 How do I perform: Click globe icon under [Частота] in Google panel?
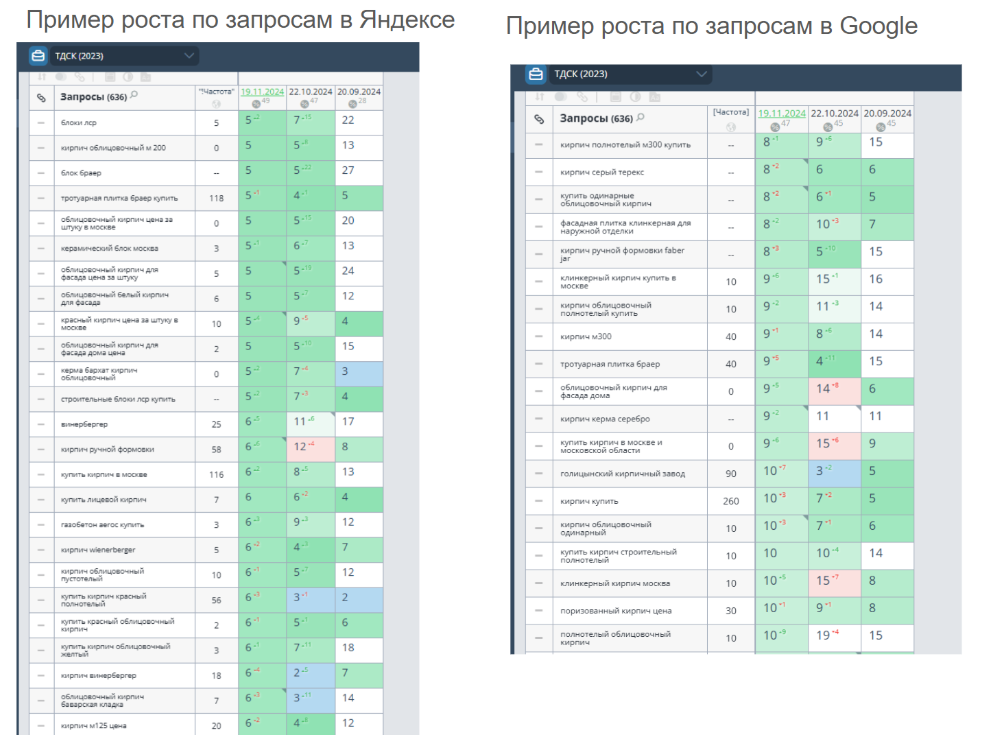(731, 127)
